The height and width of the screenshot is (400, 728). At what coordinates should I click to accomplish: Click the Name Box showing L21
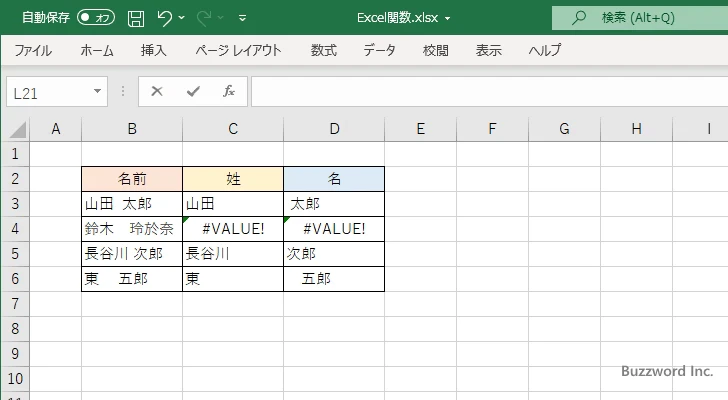coord(48,92)
